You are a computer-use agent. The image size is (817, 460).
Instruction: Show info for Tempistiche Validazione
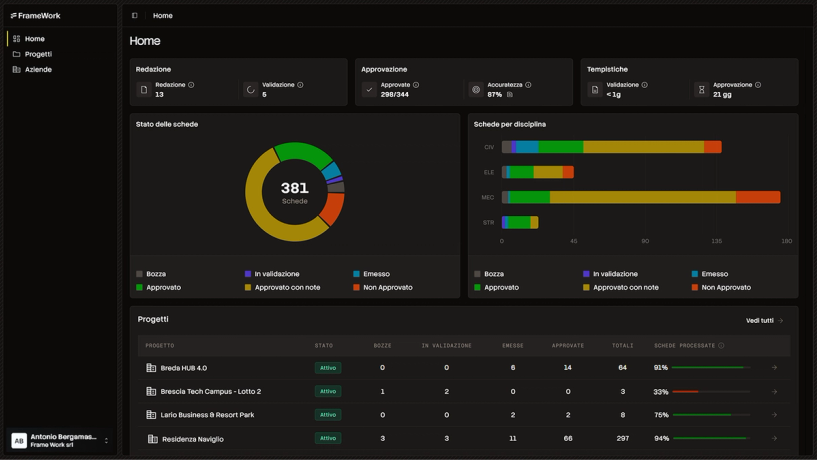645,85
